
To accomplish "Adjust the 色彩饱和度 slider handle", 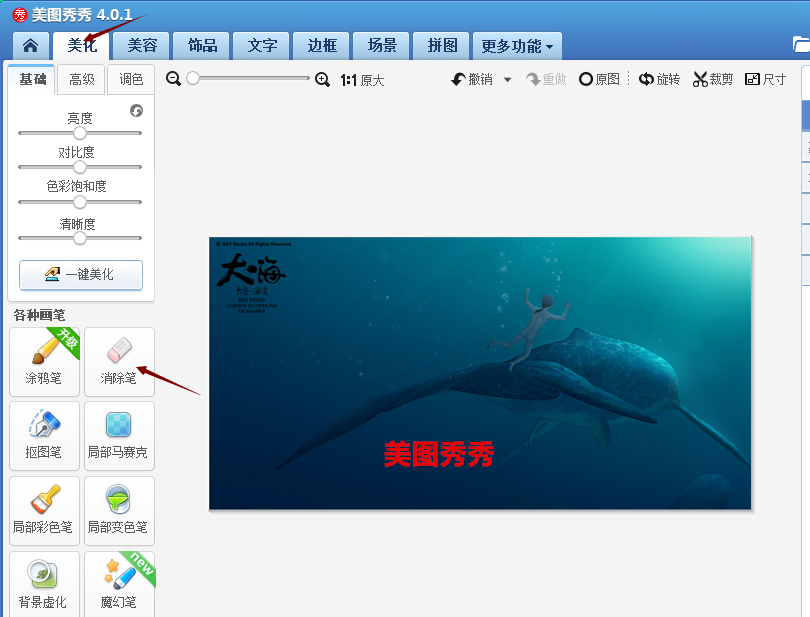I will point(80,202).
